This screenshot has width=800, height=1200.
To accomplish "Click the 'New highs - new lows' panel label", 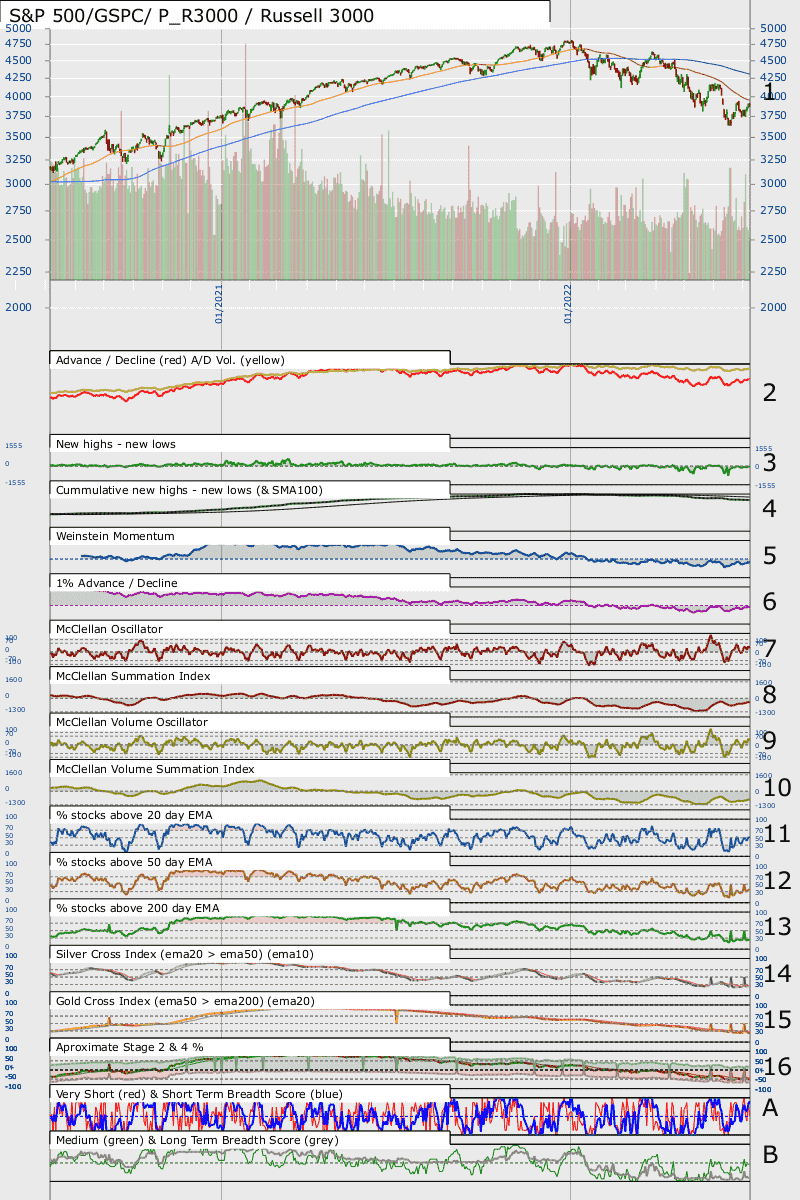I will [117, 443].
